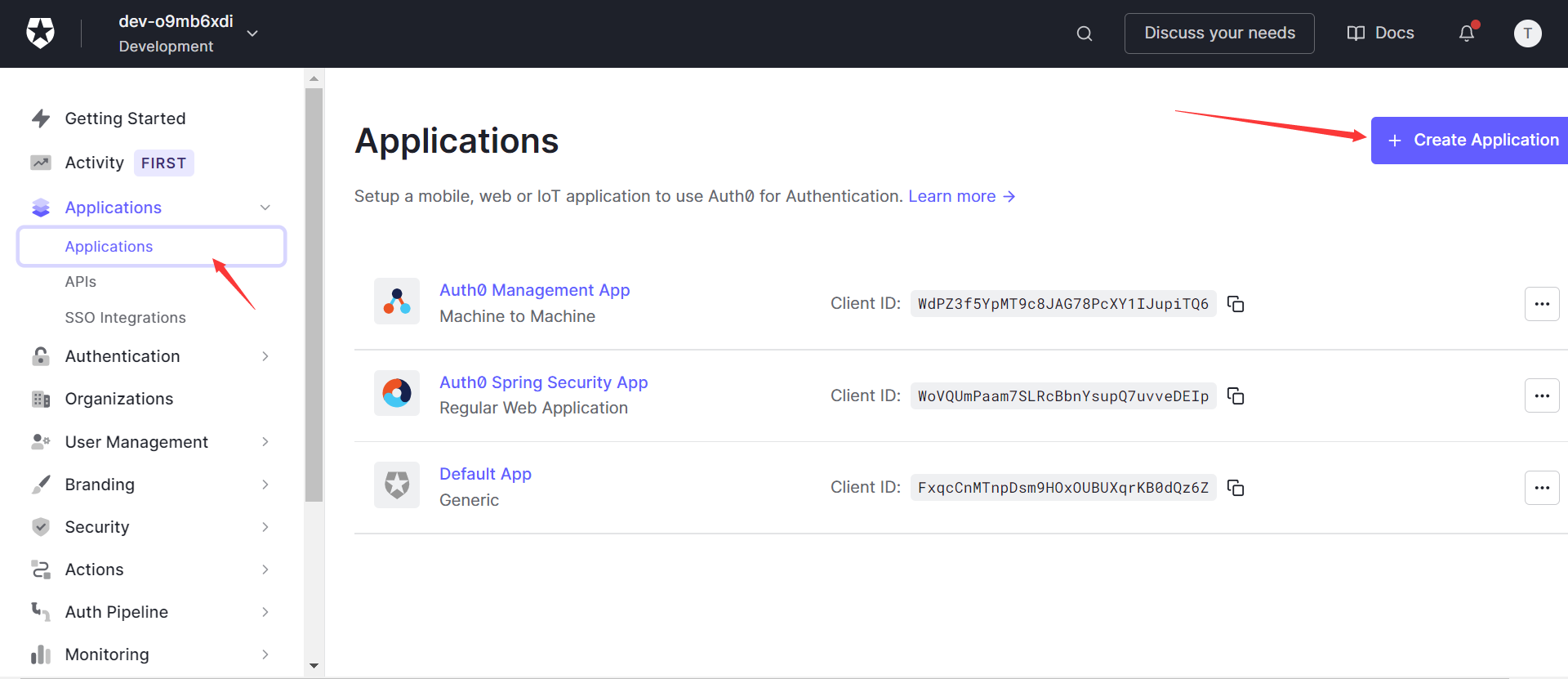Click the sidebar scrollbar thumb

tap(314, 294)
